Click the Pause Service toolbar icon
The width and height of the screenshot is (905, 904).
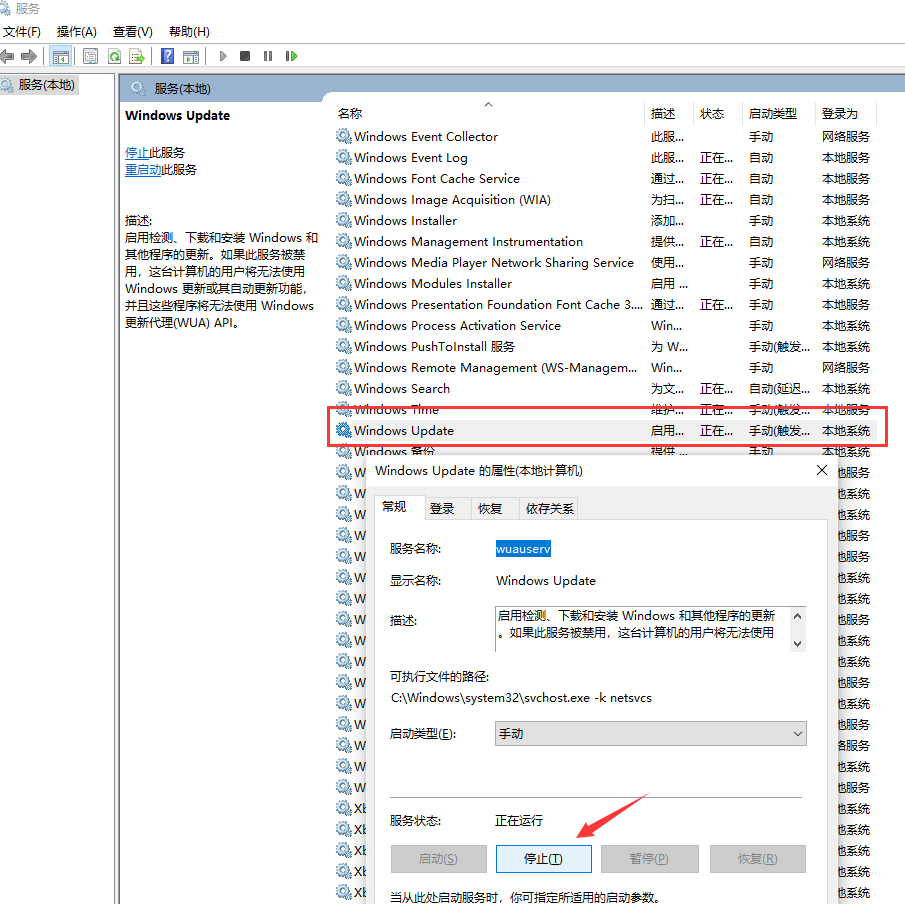click(266, 56)
